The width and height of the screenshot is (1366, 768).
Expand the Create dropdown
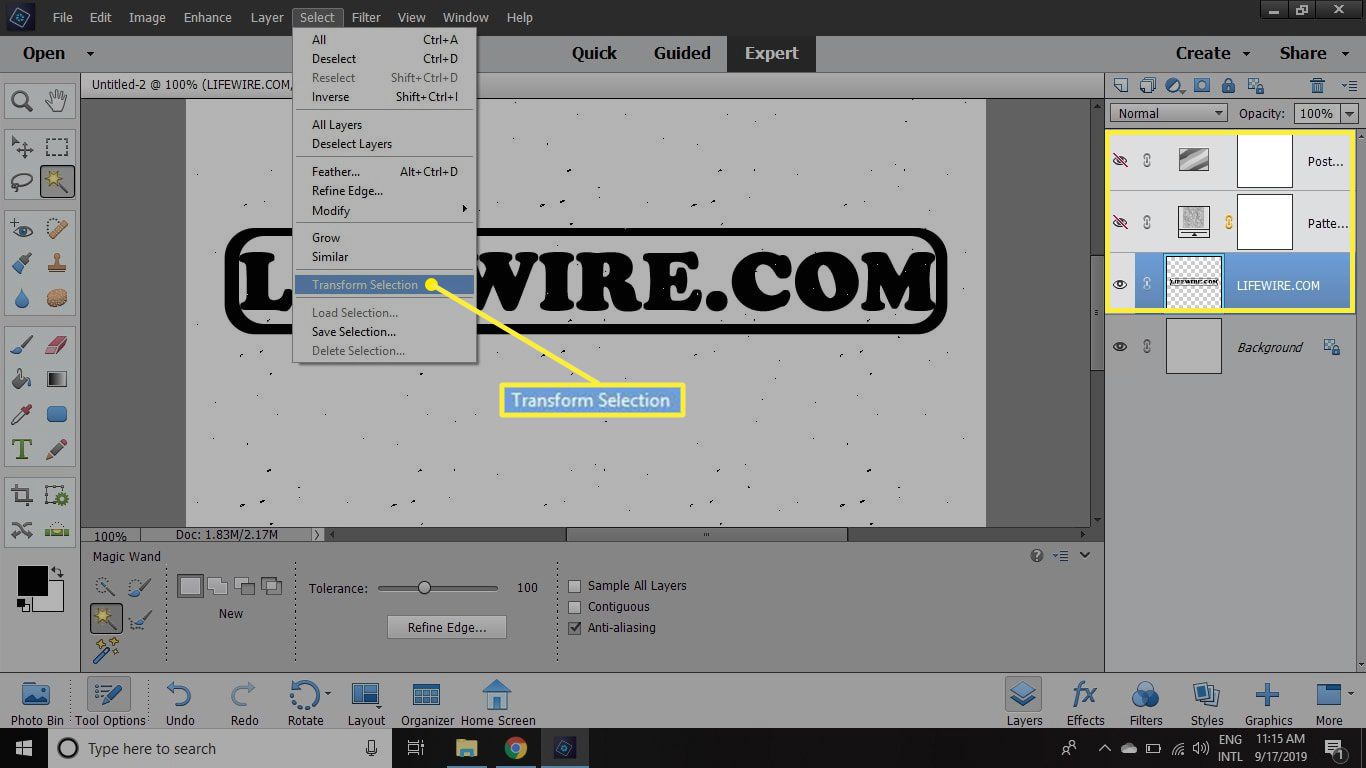tap(1246, 54)
